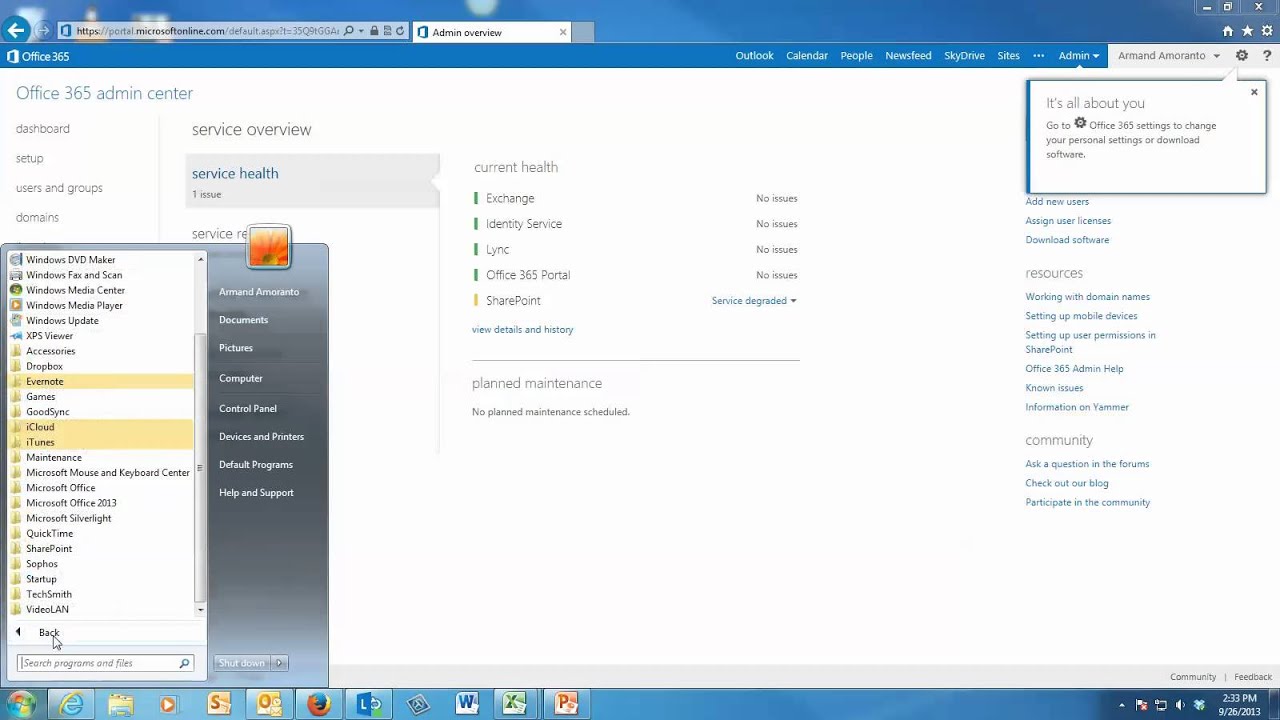Viewport: 1280px width, 720px height.
Task: Select the service health tab
Action: (312, 181)
